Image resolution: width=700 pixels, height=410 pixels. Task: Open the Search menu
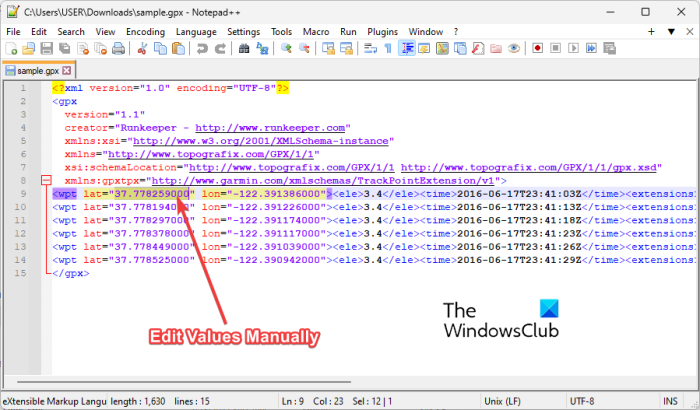[71, 32]
